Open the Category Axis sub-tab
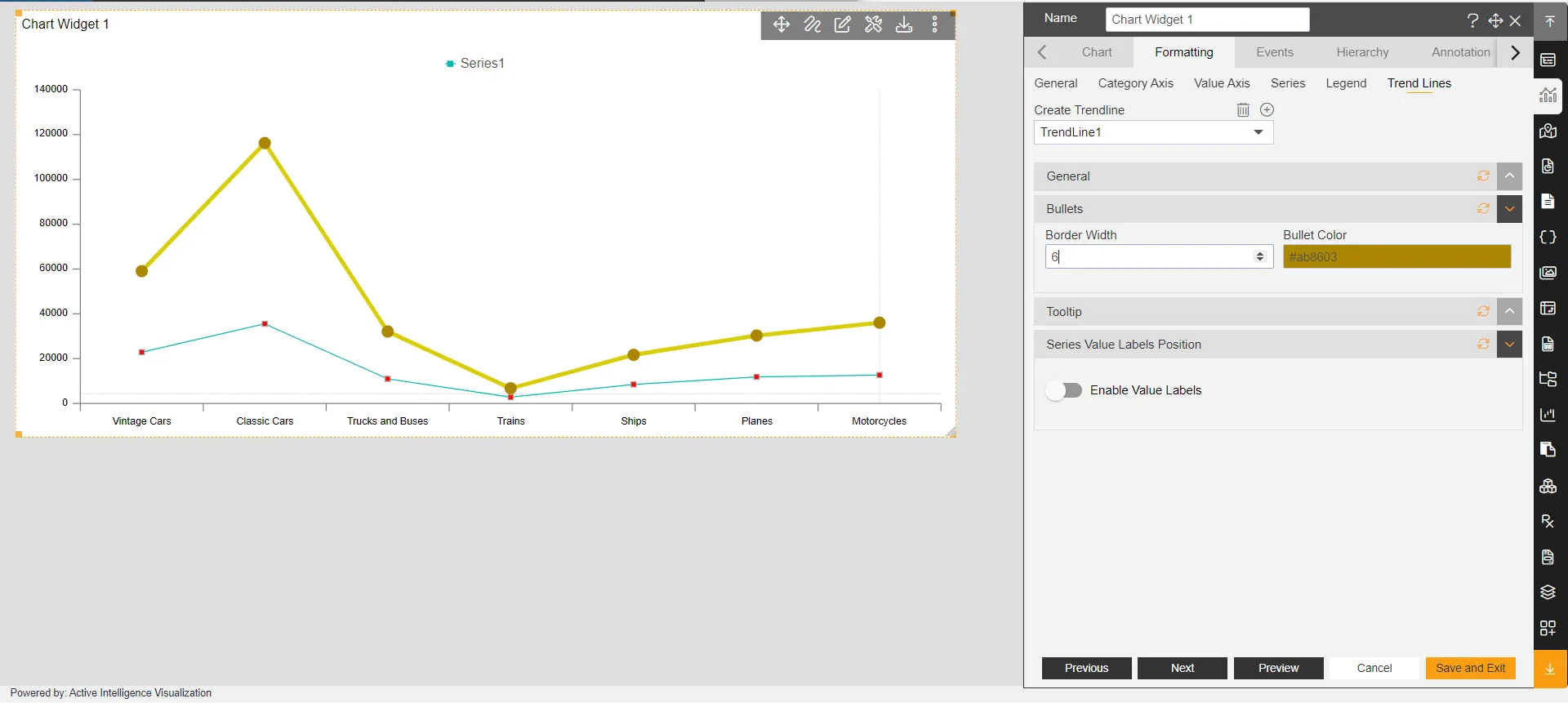Screen dimensions: 1568x703 coord(1135,83)
